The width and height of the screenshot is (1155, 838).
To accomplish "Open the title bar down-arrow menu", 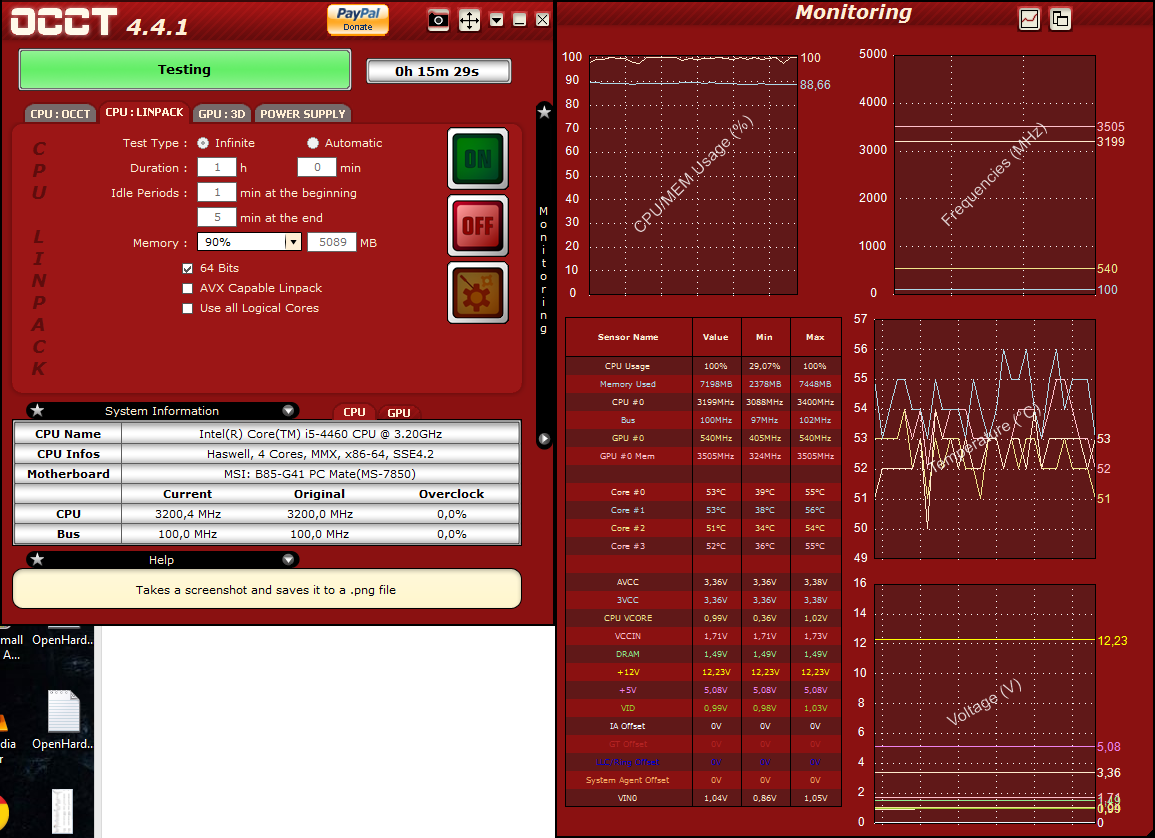I will tap(497, 20).
